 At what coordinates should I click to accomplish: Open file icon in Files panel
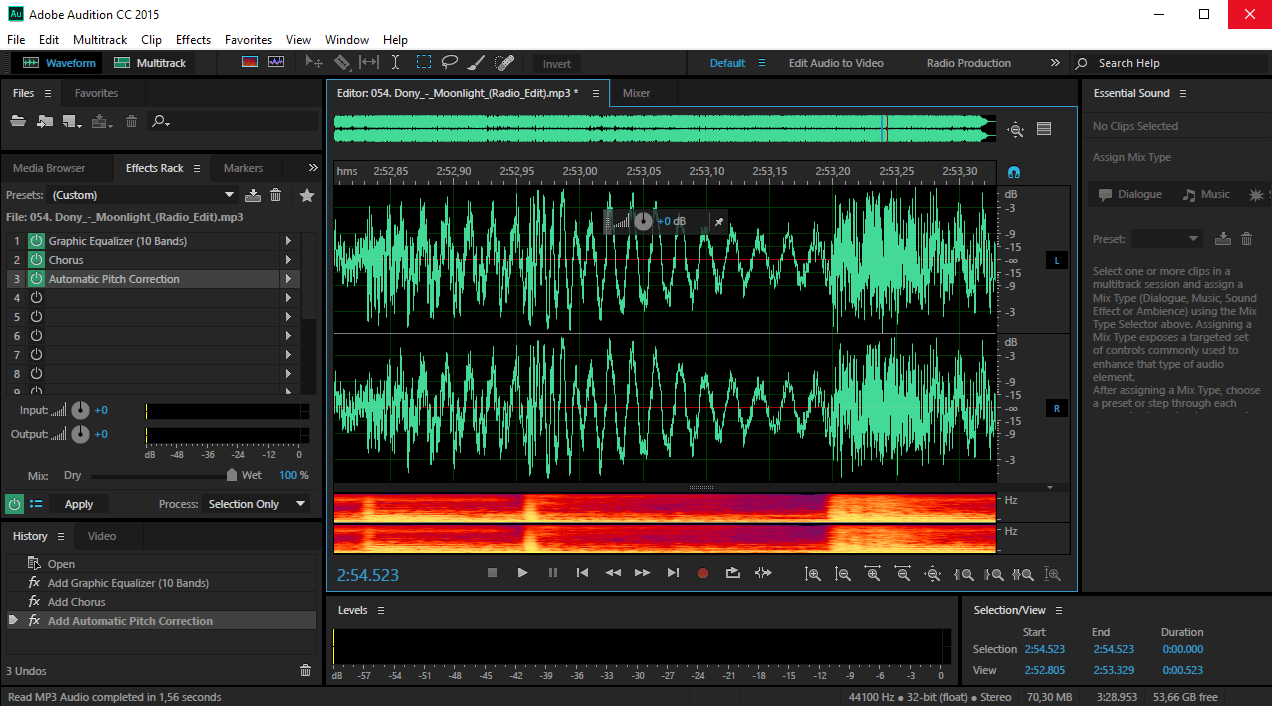18,121
